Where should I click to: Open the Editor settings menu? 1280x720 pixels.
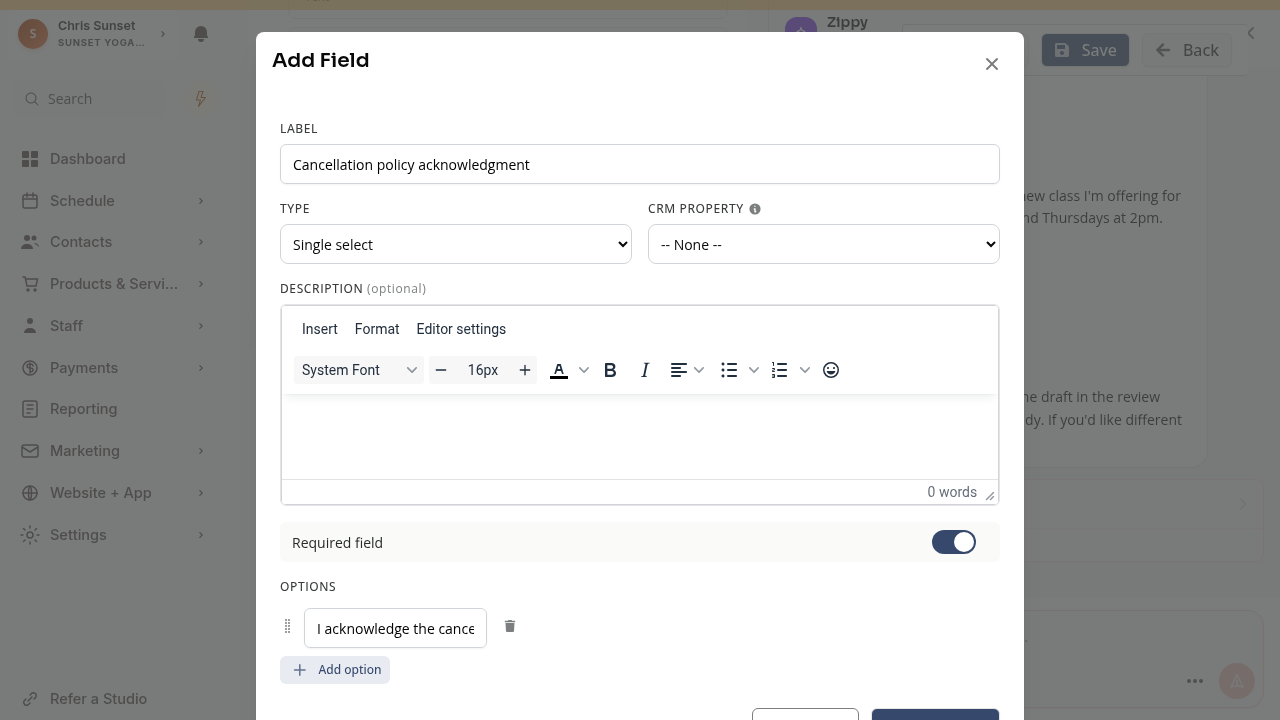(461, 329)
